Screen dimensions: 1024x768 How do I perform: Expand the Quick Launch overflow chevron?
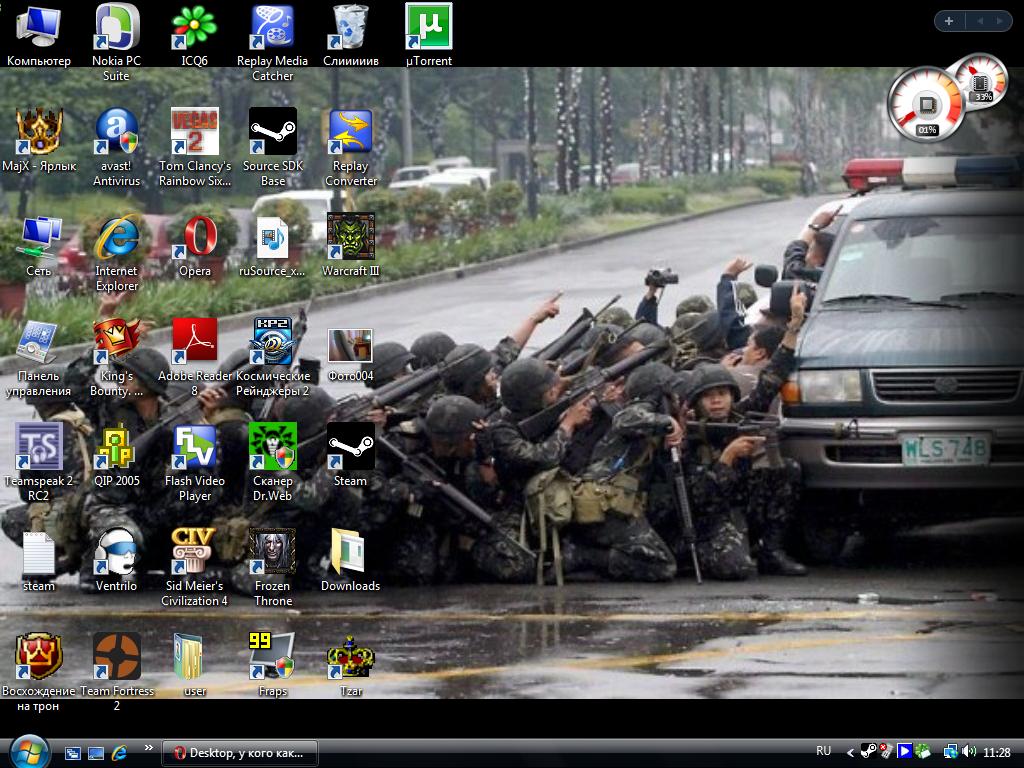[x=149, y=748]
